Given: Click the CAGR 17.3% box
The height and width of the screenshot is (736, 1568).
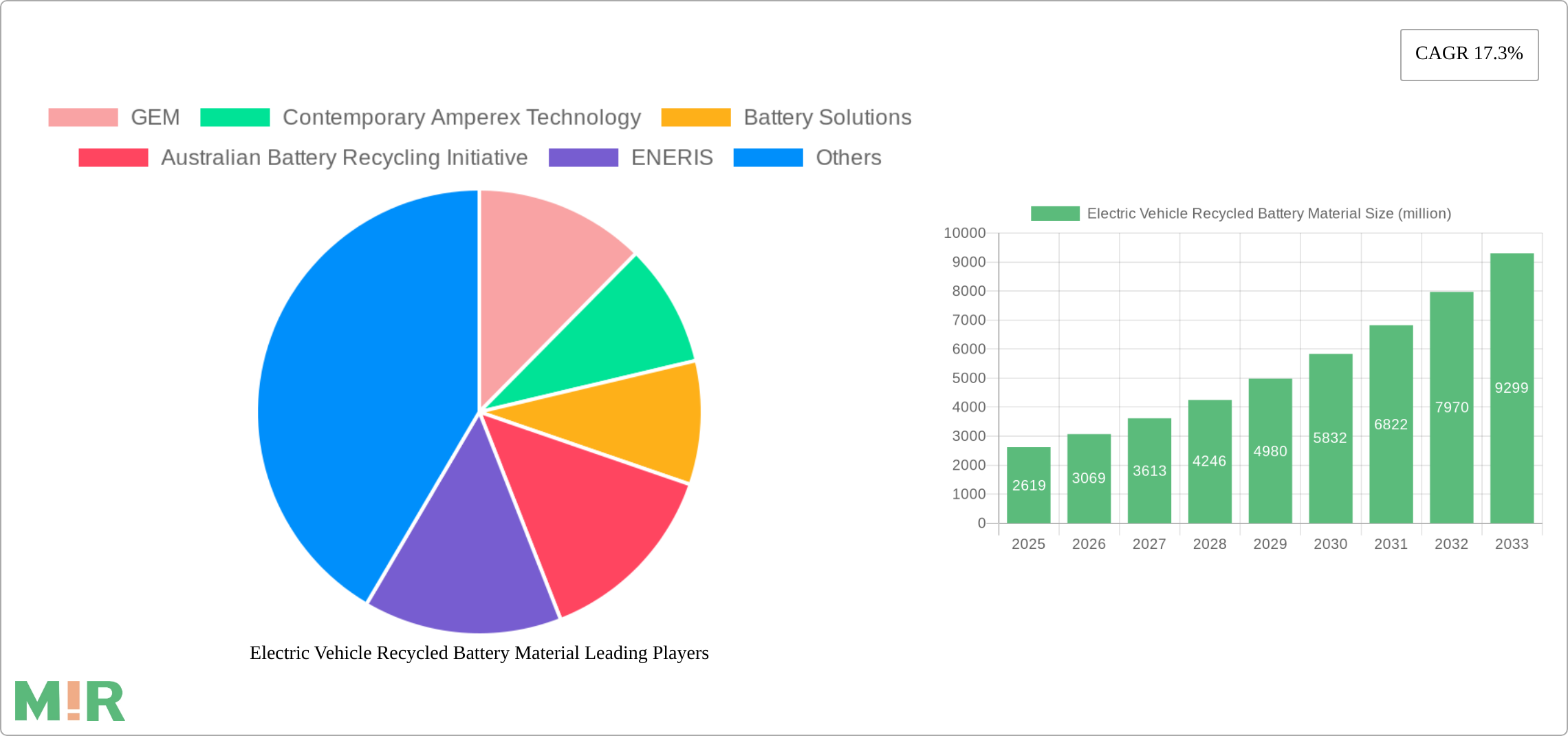Looking at the screenshot, I should click(x=1469, y=54).
